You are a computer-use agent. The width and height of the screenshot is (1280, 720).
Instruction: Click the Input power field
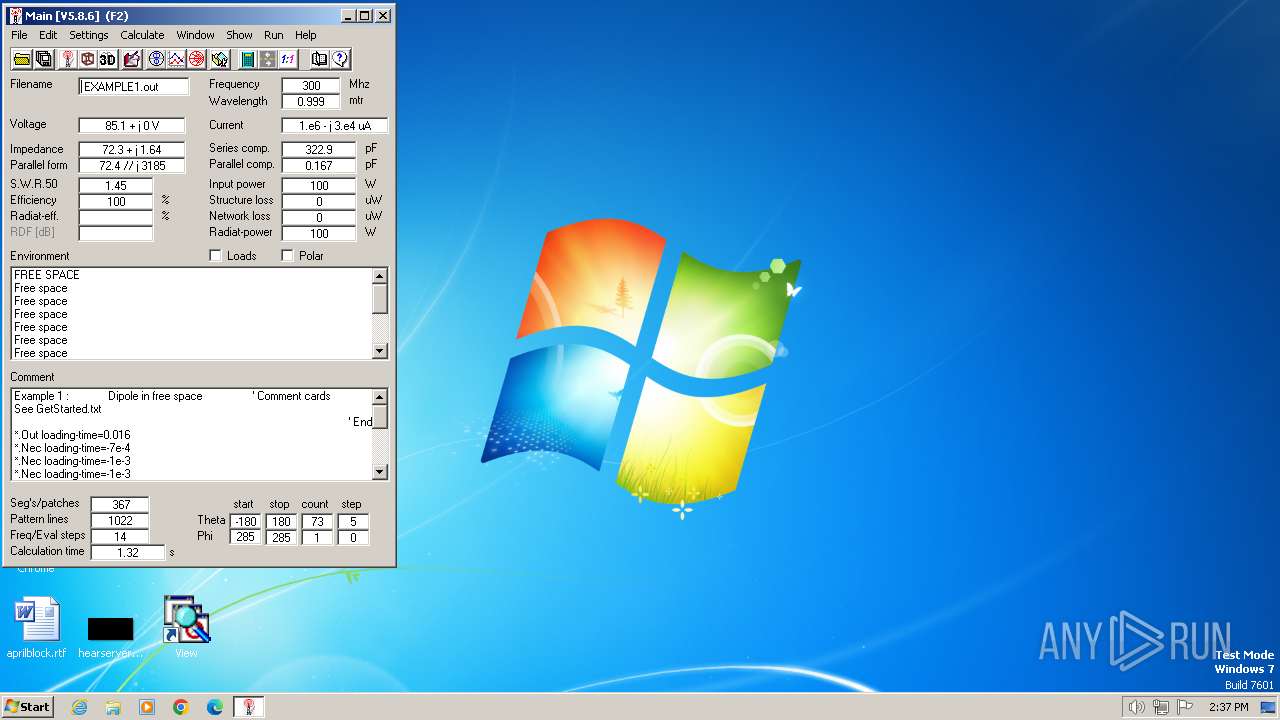click(x=318, y=186)
